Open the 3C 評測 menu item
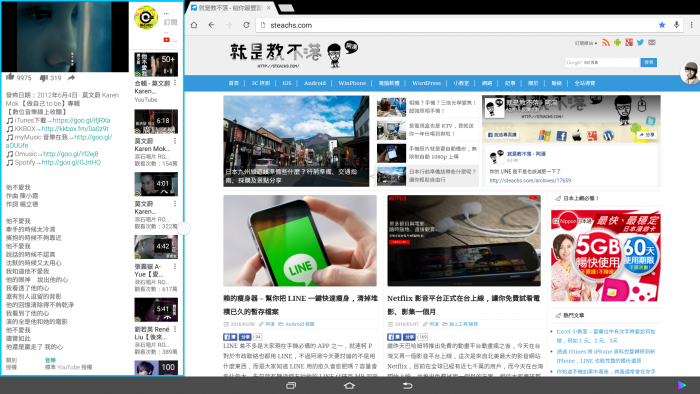 point(261,83)
